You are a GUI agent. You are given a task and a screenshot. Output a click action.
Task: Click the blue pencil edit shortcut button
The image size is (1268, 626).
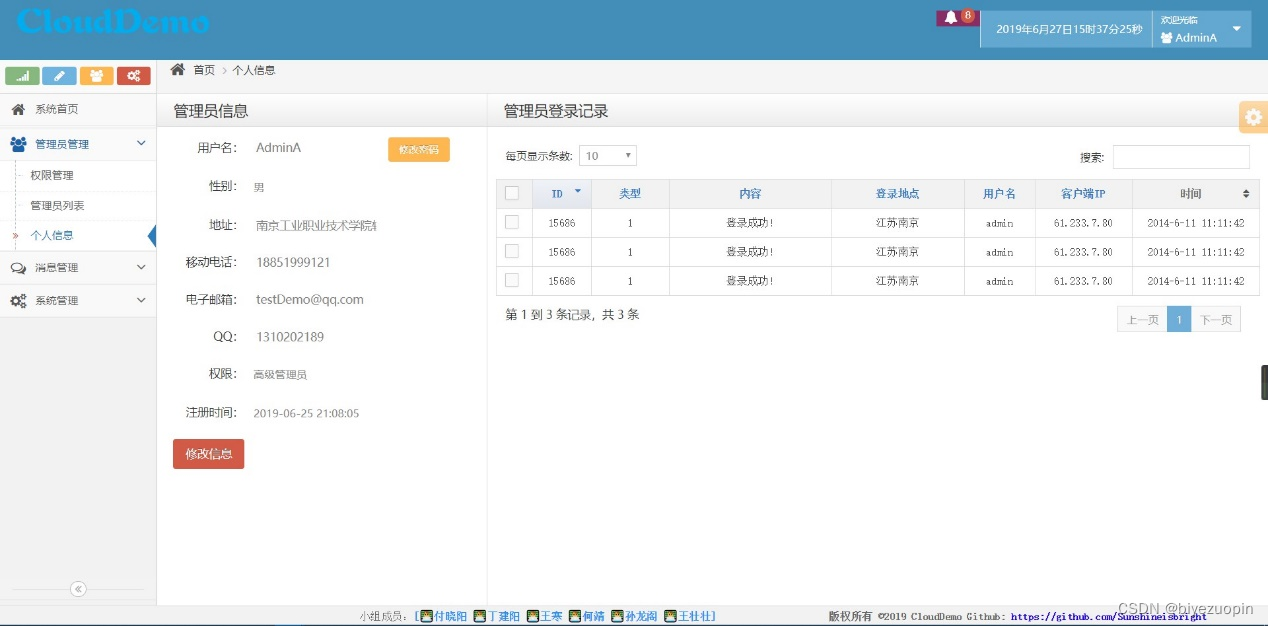(x=59, y=76)
